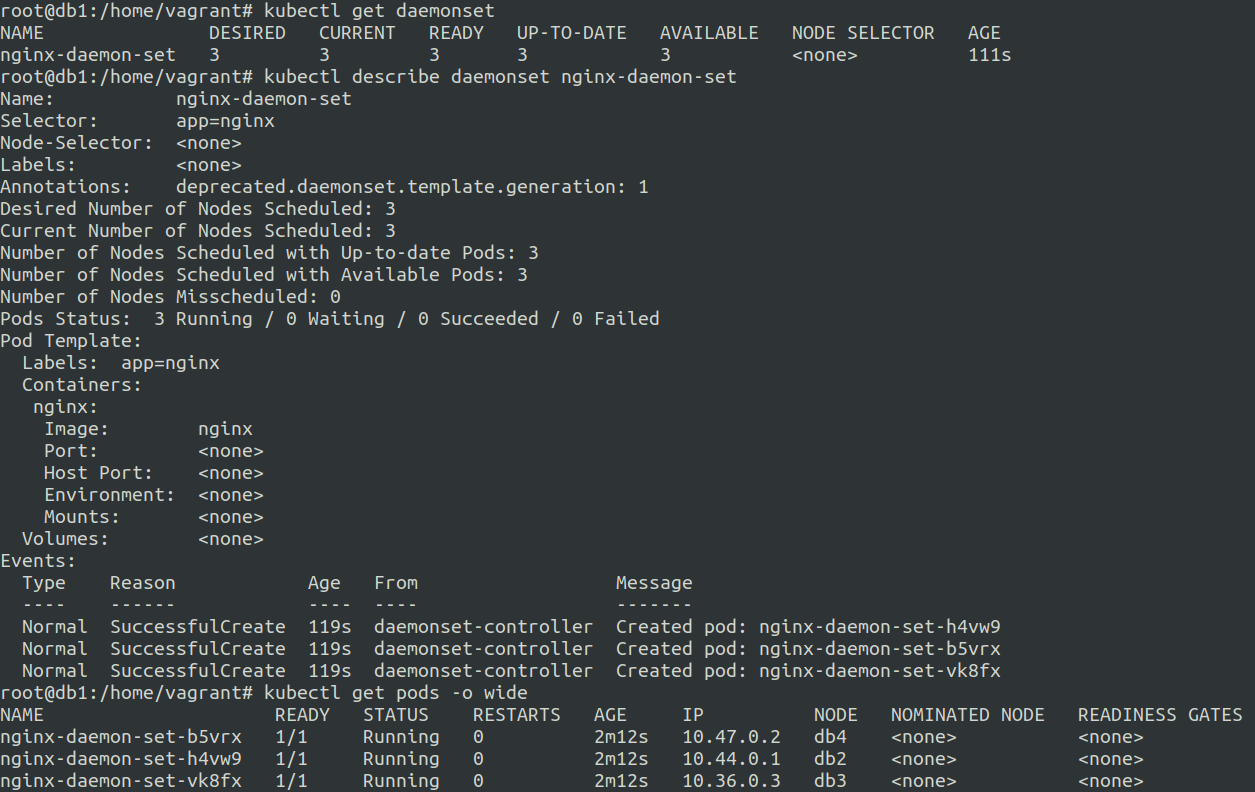1255x792 pixels.
Task: Click the first kubectl get daemonset command
Action: coord(379,11)
